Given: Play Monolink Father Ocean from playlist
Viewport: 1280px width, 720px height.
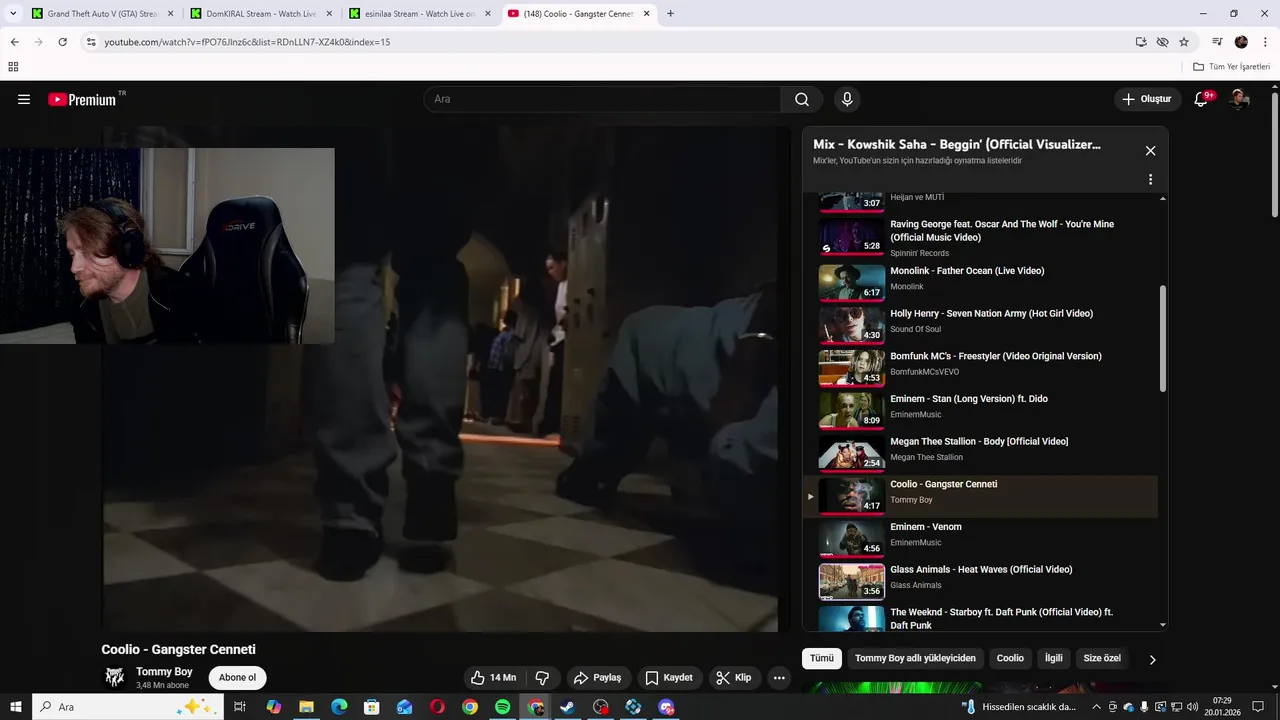Looking at the screenshot, I should point(980,281).
